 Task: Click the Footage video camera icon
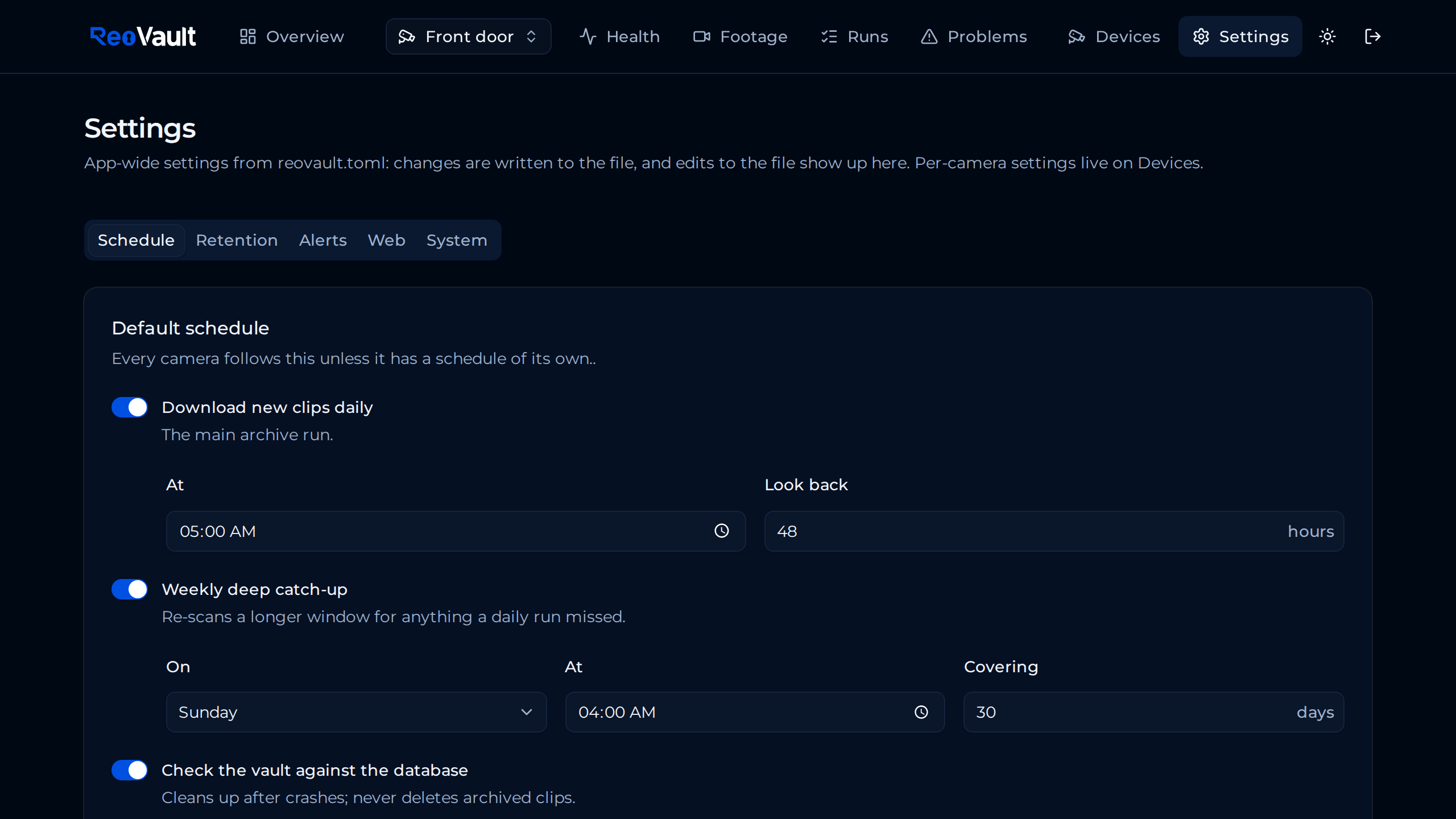702,36
